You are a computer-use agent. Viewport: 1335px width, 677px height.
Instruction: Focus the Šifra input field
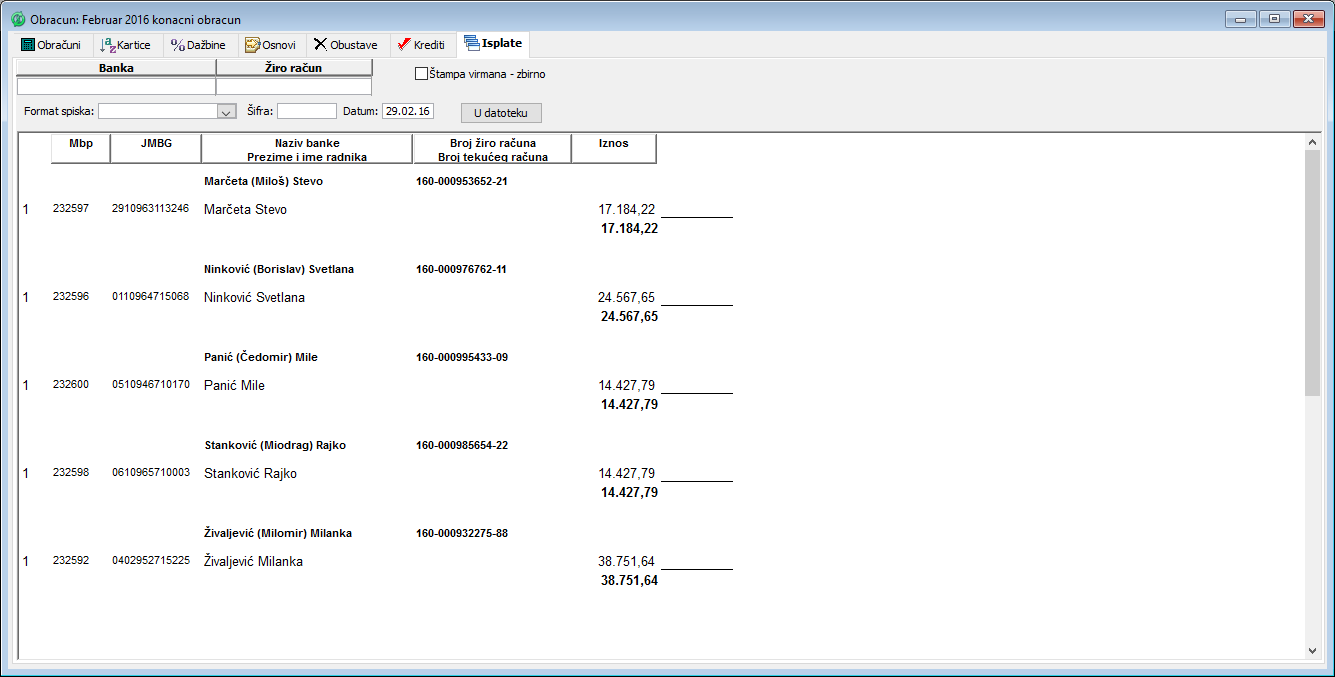pos(306,111)
